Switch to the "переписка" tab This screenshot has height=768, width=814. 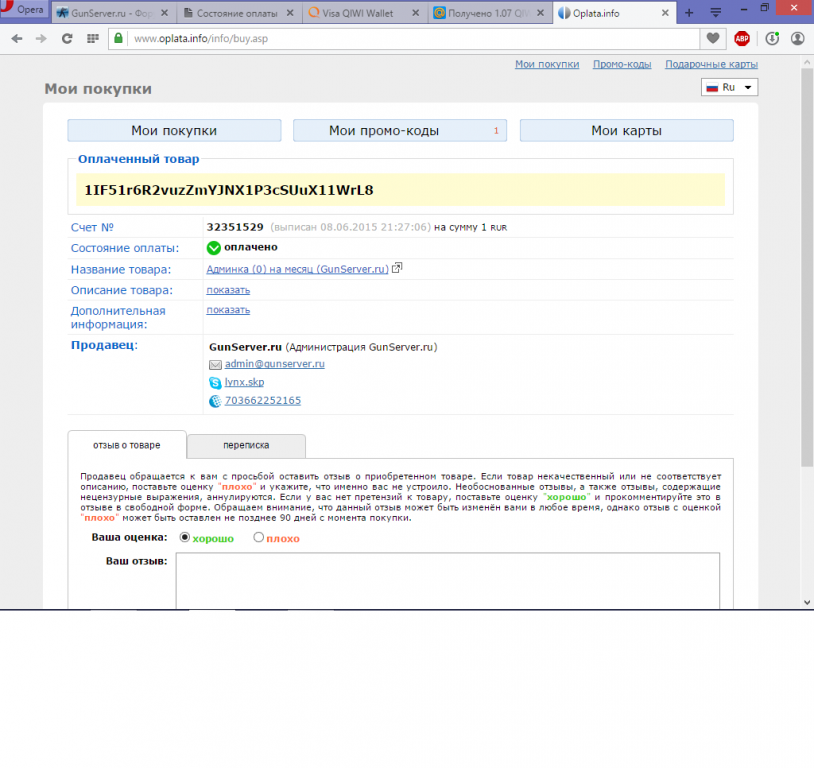point(246,446)
